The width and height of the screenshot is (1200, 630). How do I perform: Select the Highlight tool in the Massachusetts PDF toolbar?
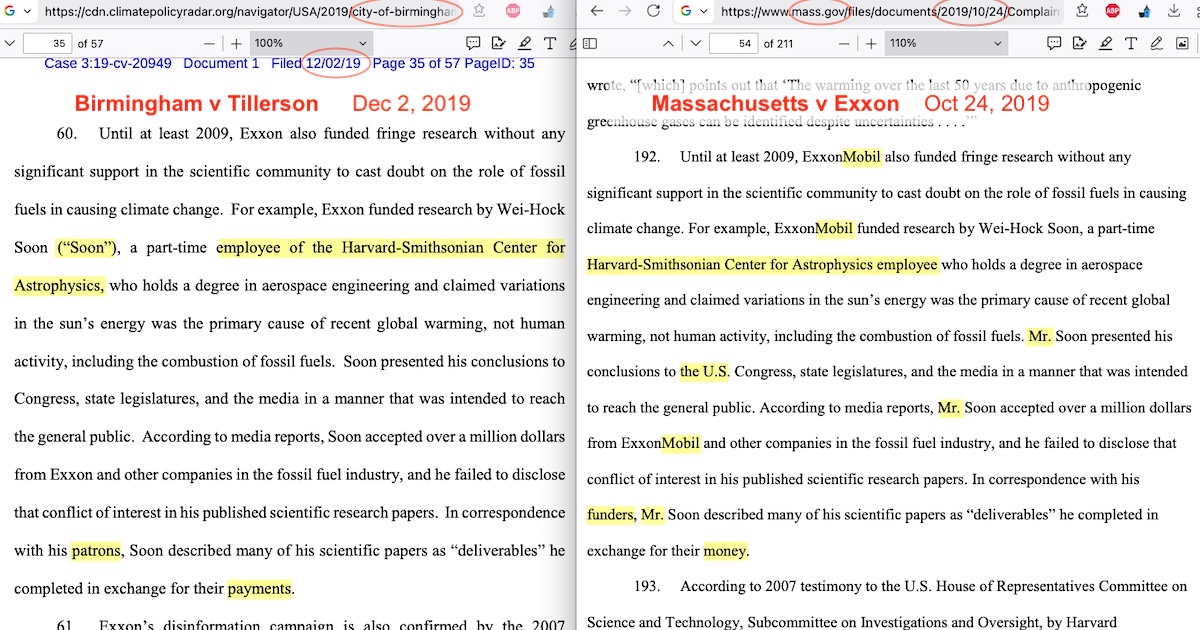pos(1105,44)
